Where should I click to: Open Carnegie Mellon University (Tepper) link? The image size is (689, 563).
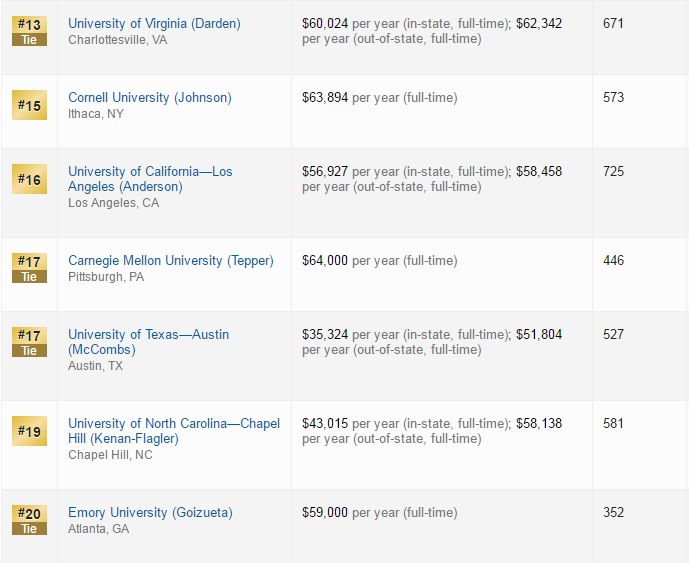(x=171, y=261)
